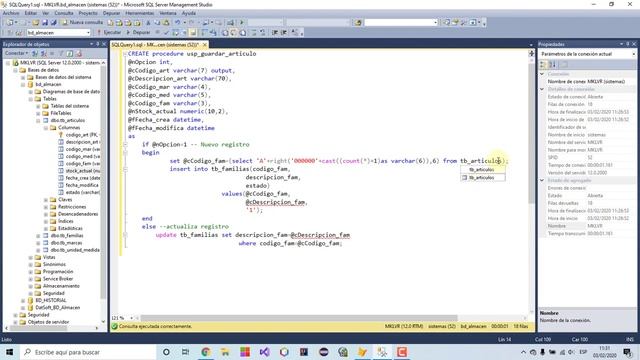Image resolution: width=640 pixels, height=360 pixels.
Task: Open the Herramientas menu
Action: (140, 13)
